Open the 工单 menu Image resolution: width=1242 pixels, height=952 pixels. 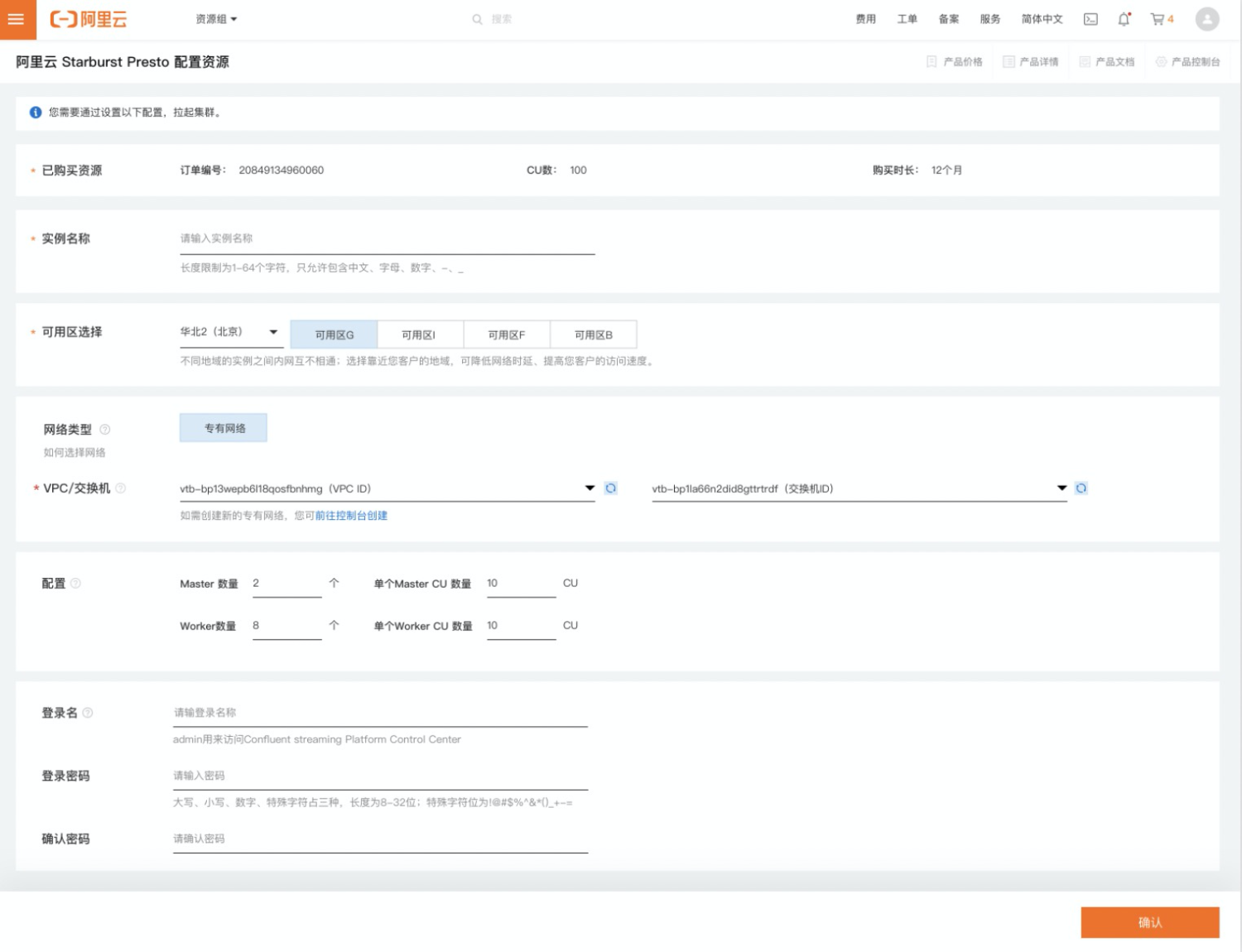[x=907, y=19]
